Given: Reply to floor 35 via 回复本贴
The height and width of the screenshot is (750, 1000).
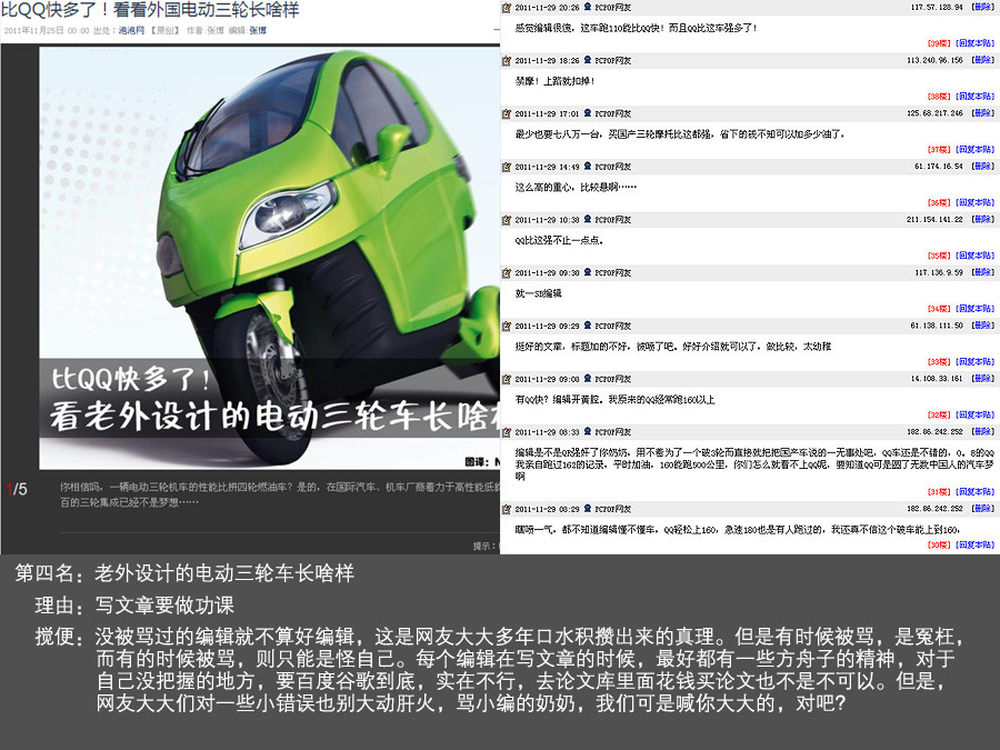Looking at the screenshot, I should [x=975, y=255].
